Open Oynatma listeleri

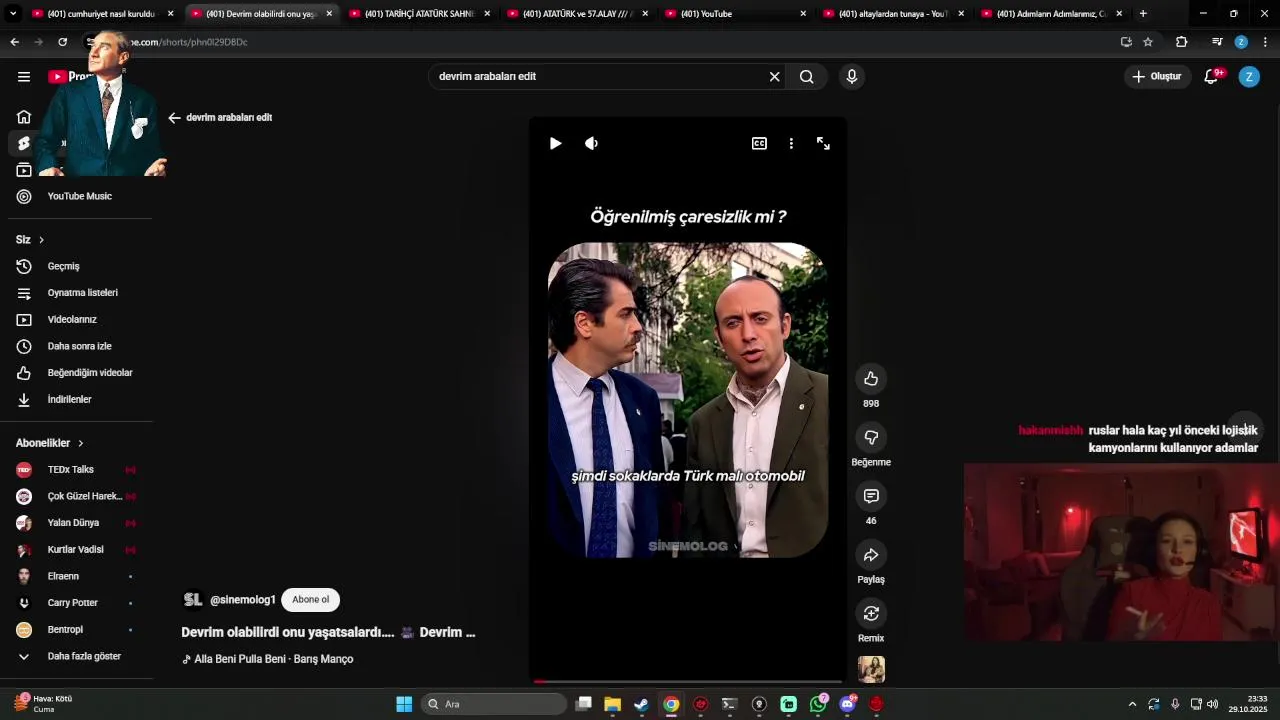pos(80,293)
